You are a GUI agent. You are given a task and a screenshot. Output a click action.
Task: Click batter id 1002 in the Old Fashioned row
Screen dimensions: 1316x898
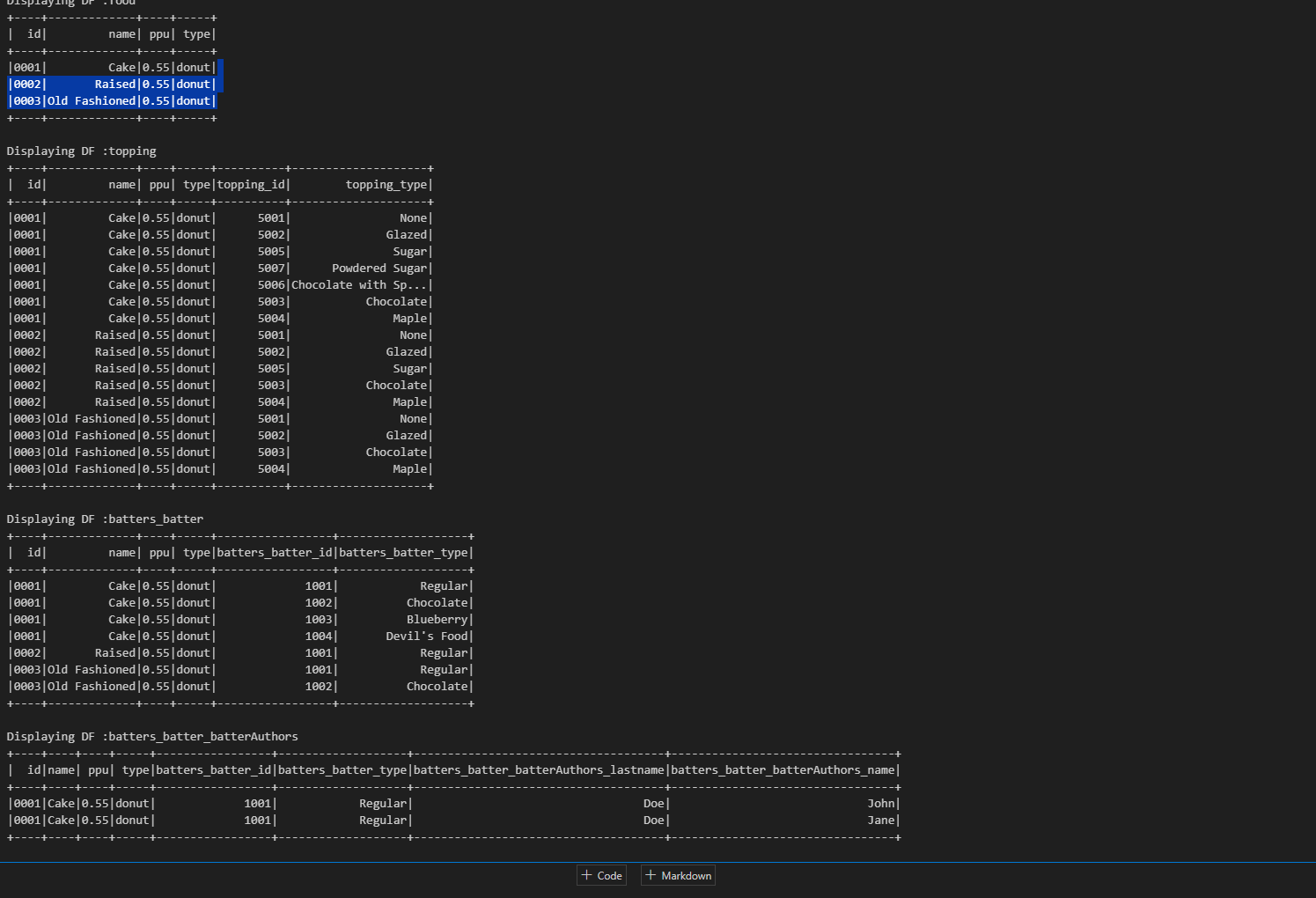319,687
